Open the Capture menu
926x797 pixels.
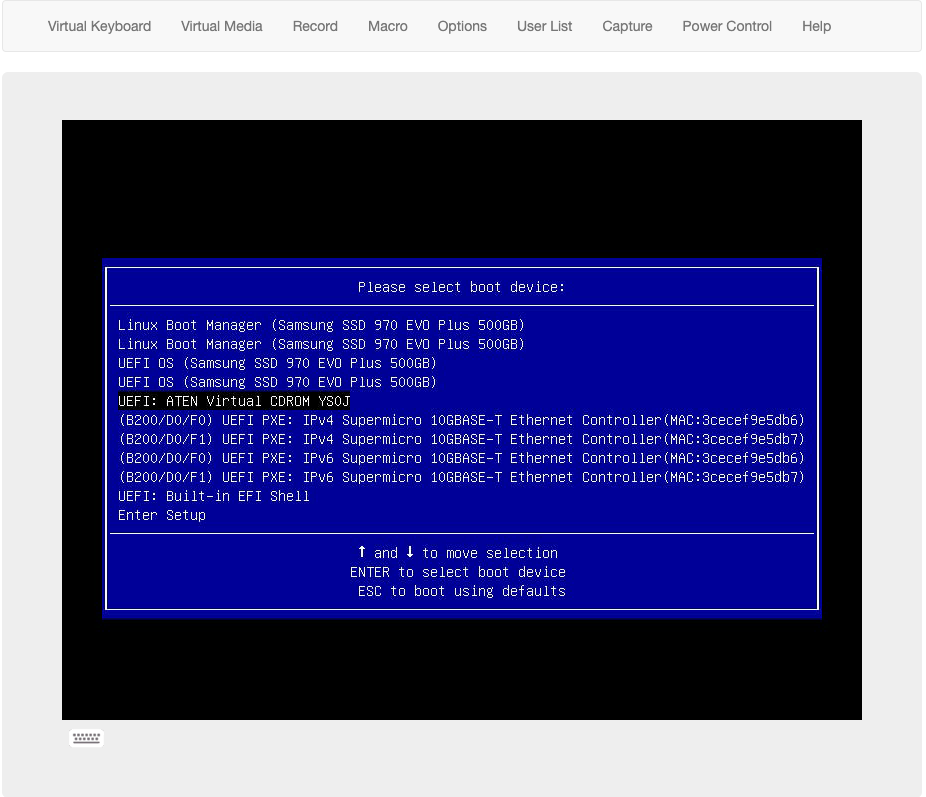(627, 27)
